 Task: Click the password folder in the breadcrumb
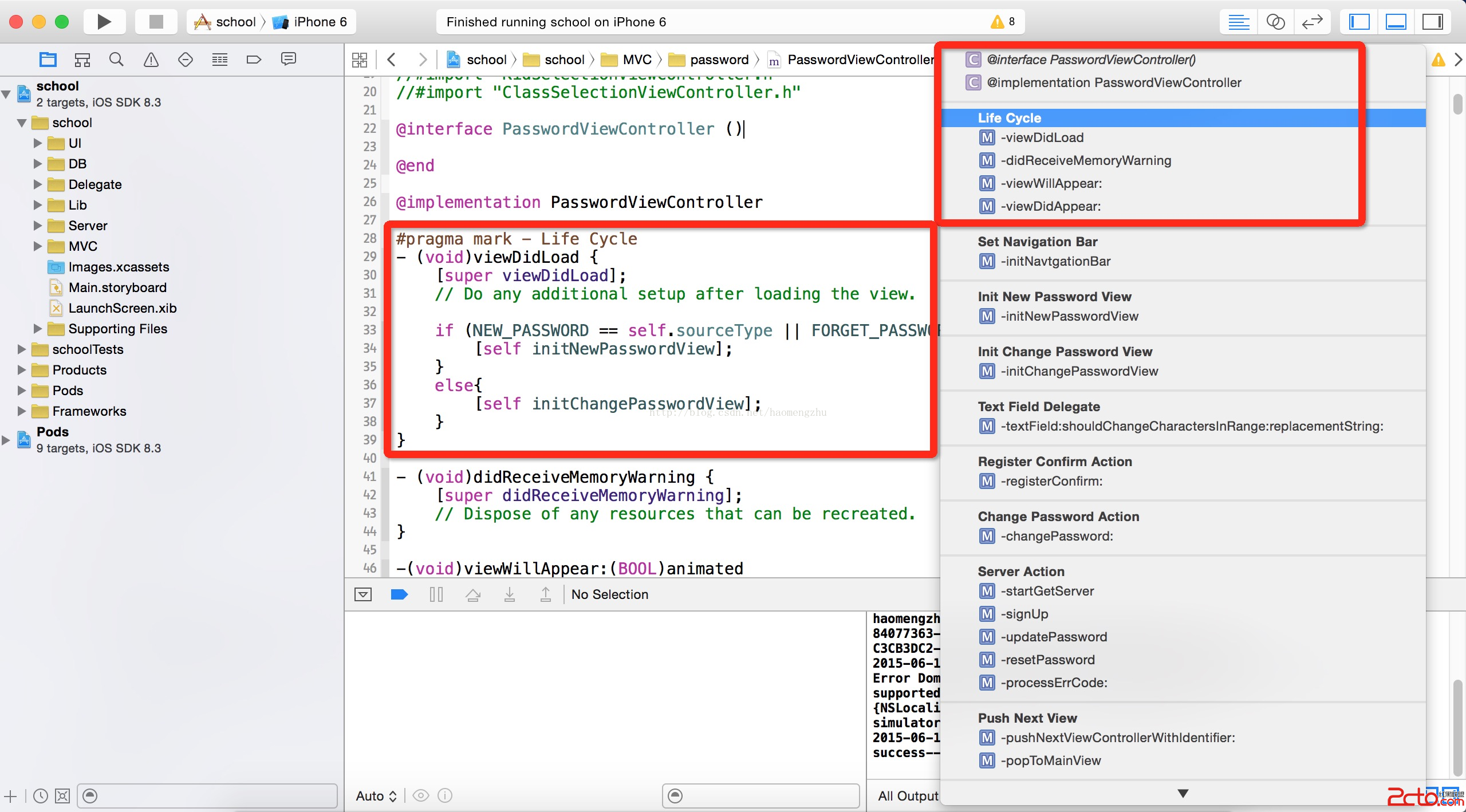point(718,60)
